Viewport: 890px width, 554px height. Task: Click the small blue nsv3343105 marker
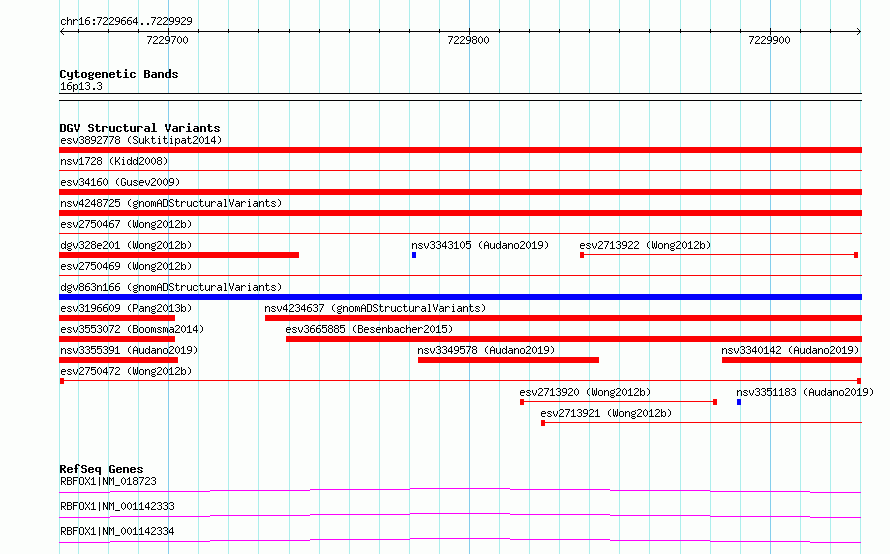[x=414, y=255]
